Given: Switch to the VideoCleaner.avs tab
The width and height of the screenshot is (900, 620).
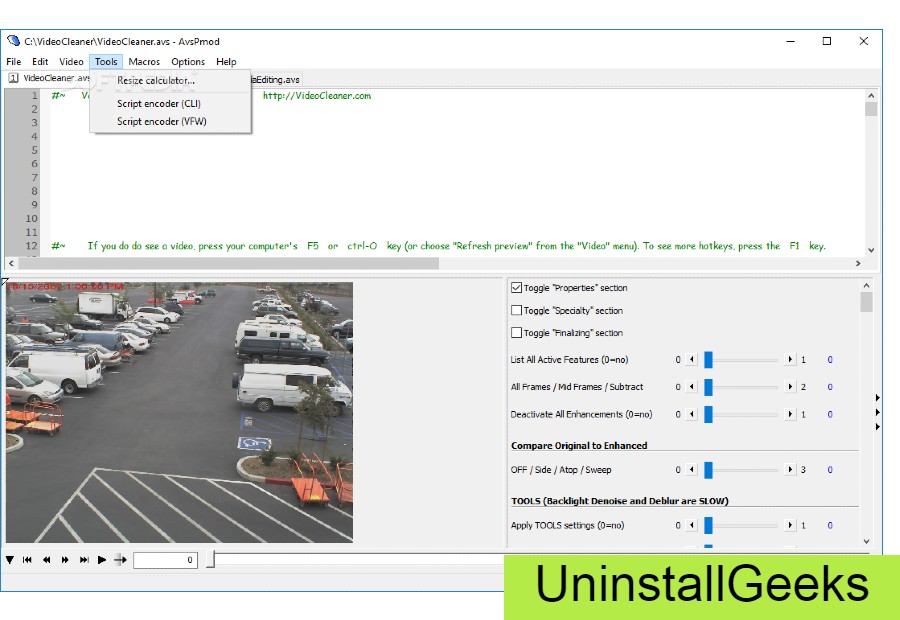Looking at the screenshot, I should (49, 78).
